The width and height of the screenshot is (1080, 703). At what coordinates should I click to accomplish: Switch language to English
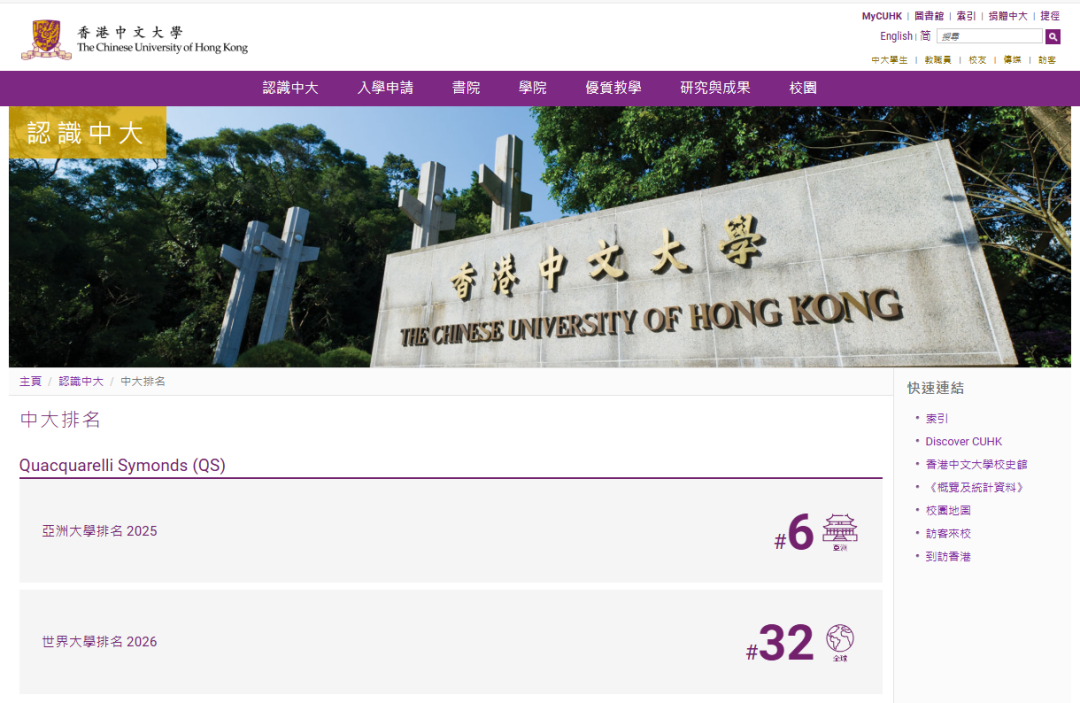(895, 36)
